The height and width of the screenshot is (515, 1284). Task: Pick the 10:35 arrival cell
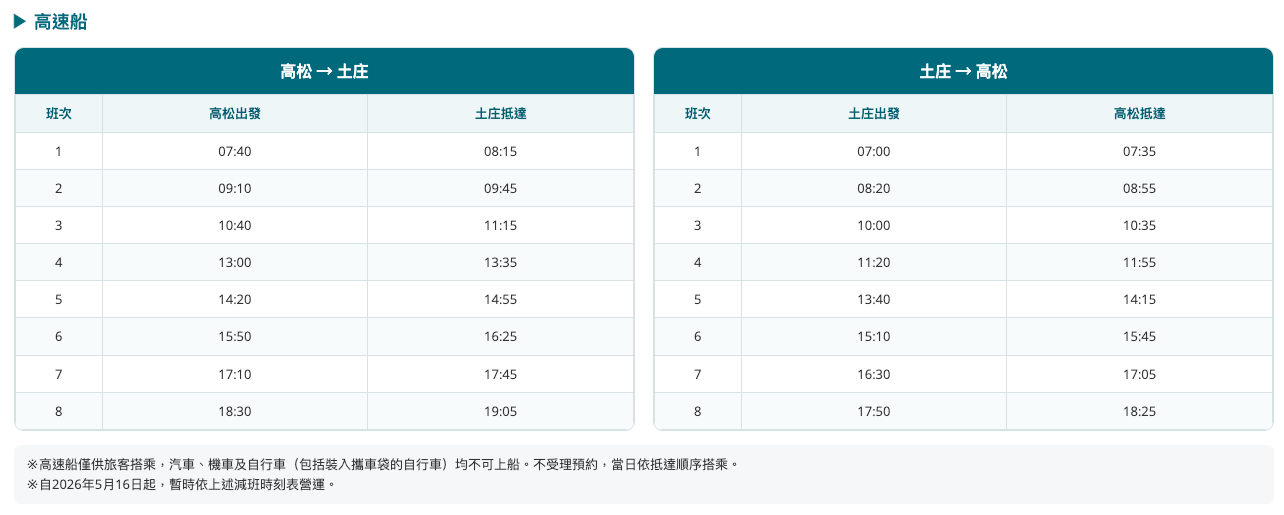[1139, 225]
